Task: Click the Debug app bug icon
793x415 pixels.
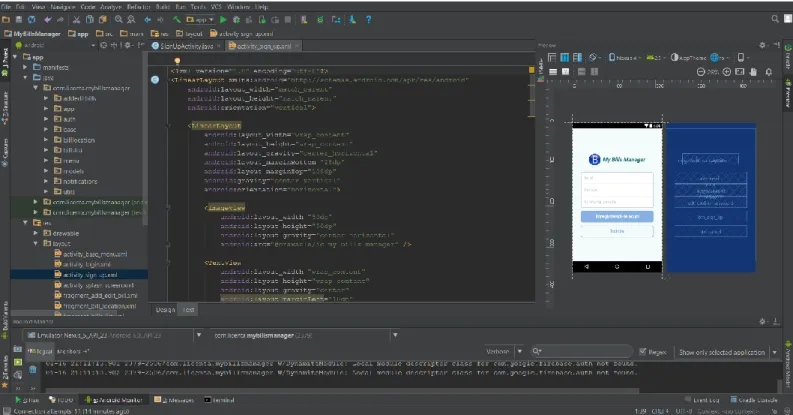Action: tap(236, 20)
